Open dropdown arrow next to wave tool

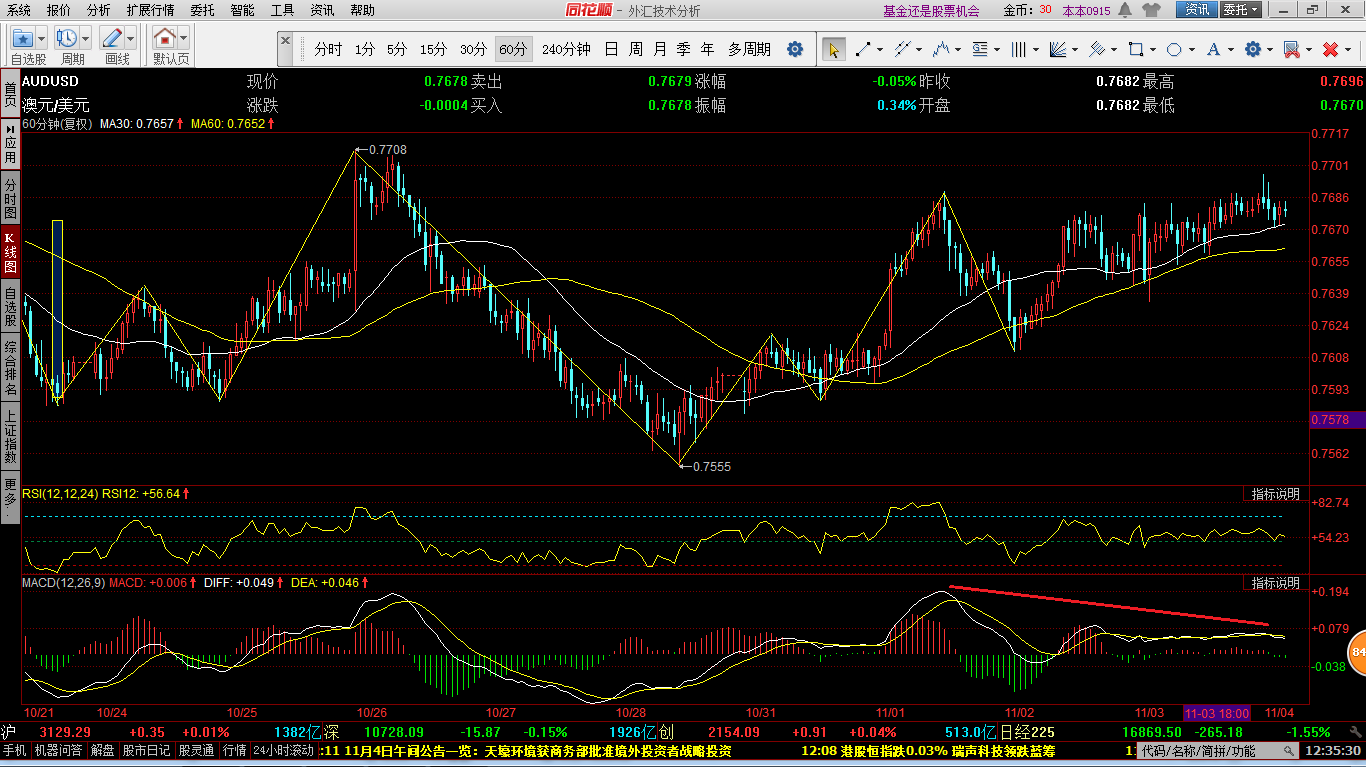click(958, 49)
